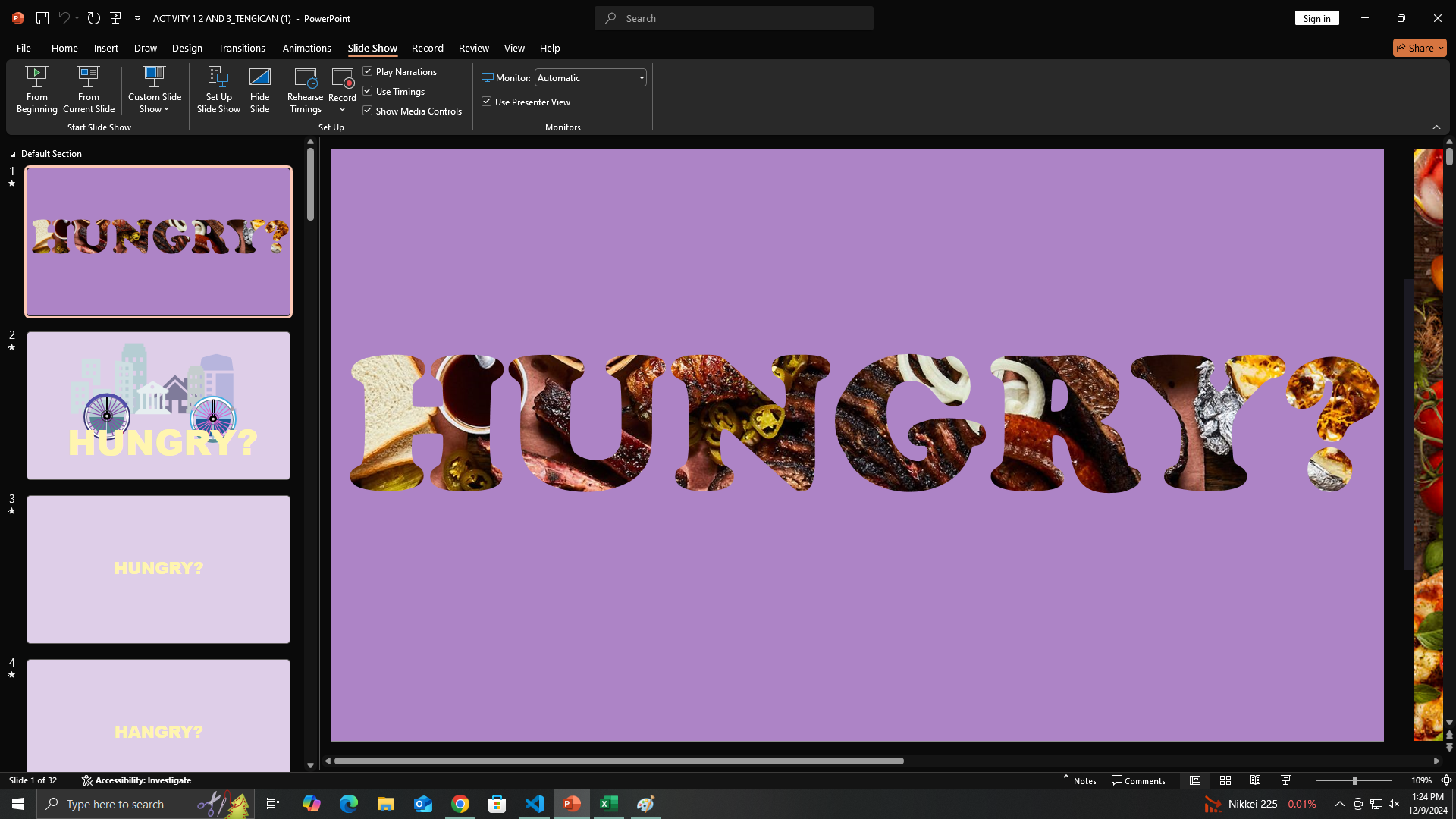The image size is (1456, 819).
Task: Disable Use Timings
Action: [368, 91]
